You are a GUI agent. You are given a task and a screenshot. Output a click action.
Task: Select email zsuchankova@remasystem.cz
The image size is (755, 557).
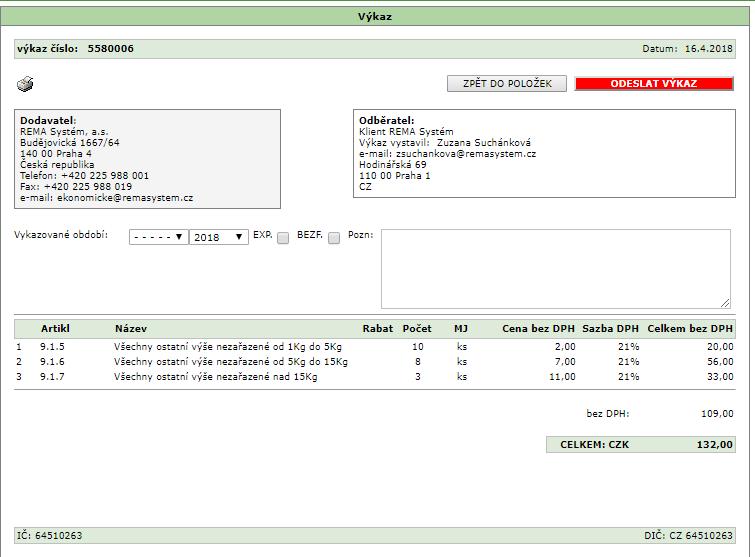(466, 154)
